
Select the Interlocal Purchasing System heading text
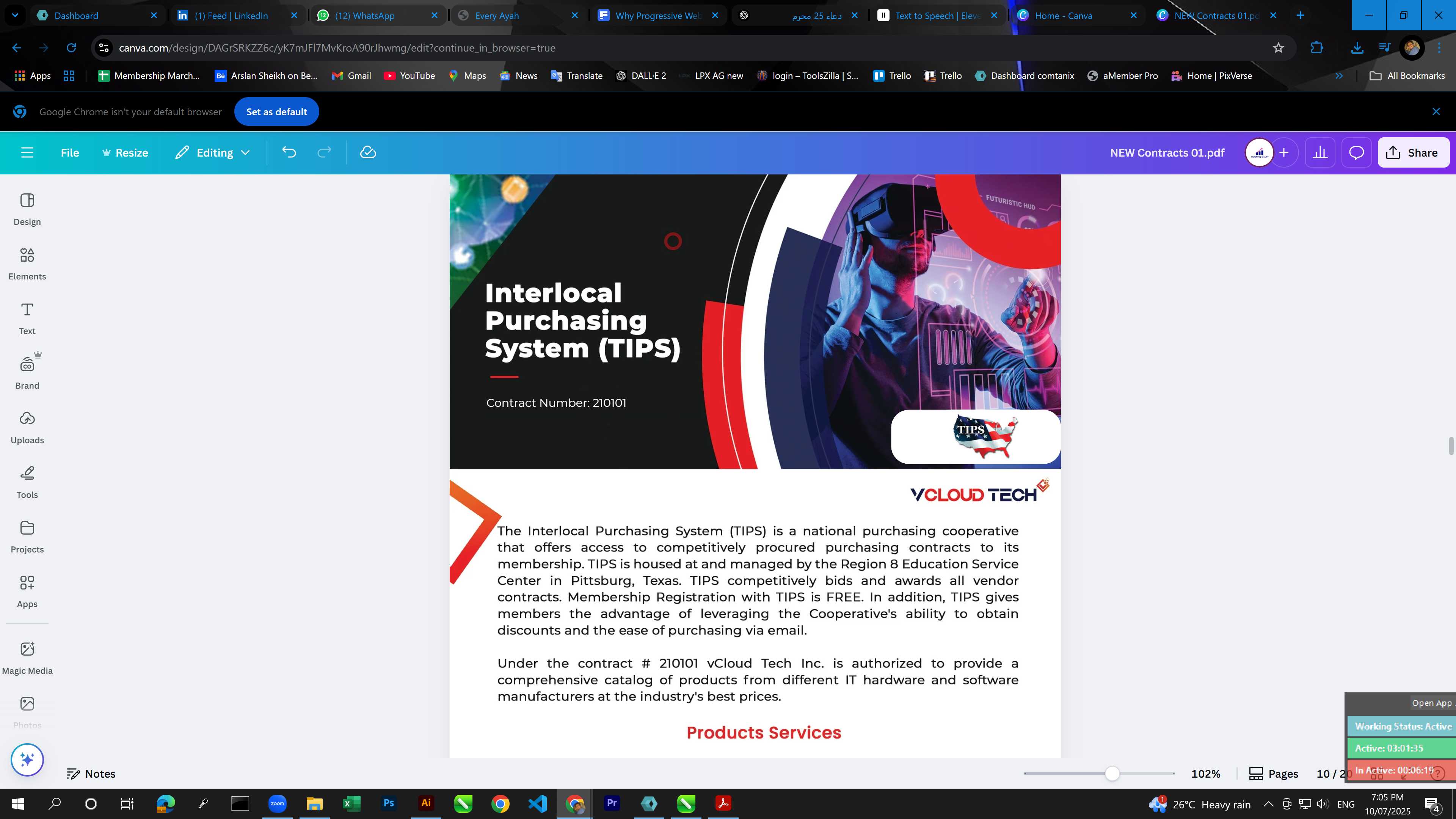tap(583, 320)
